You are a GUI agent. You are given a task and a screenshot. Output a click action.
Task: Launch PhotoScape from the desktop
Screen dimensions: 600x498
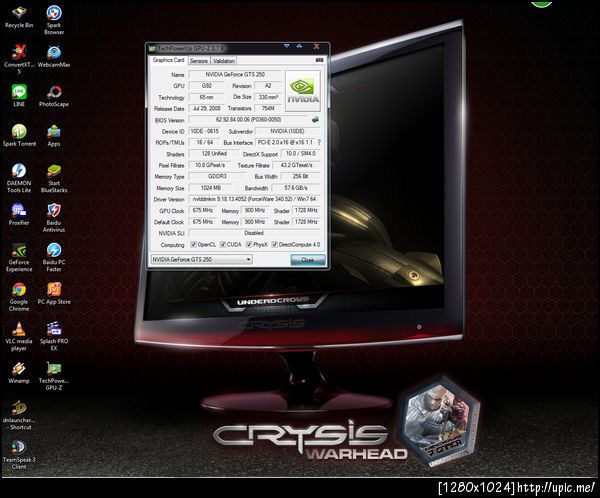pyautogui.click(x=54, y=96)
